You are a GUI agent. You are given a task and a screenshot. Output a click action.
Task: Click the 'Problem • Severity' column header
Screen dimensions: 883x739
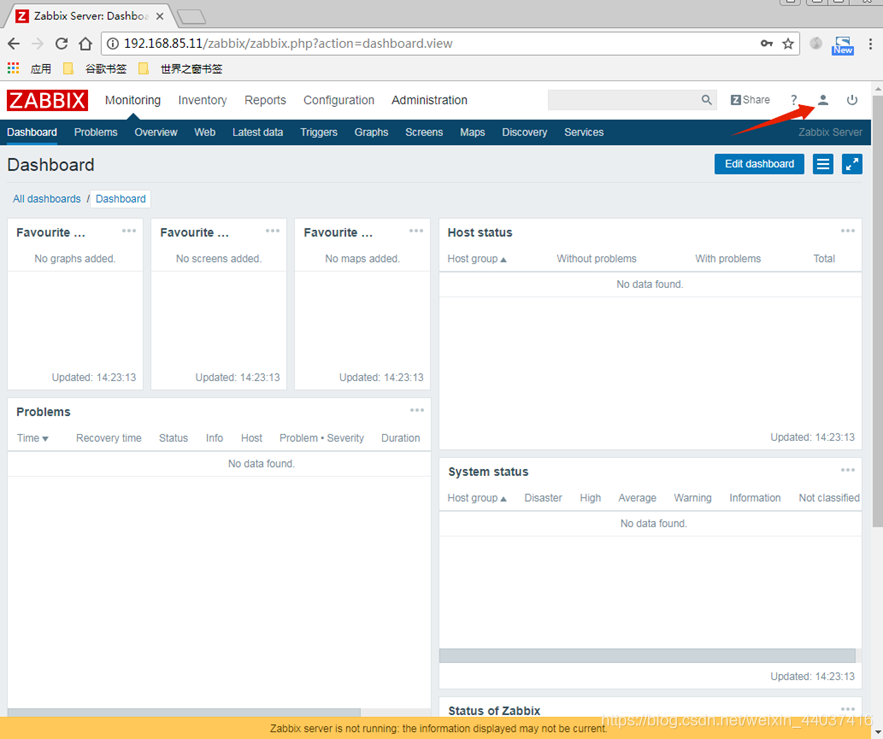[322, 438]
